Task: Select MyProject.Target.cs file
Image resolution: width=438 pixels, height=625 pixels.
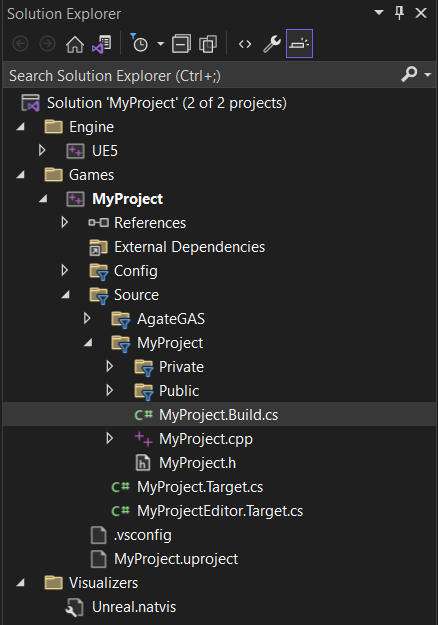Action: coord(200,487)
